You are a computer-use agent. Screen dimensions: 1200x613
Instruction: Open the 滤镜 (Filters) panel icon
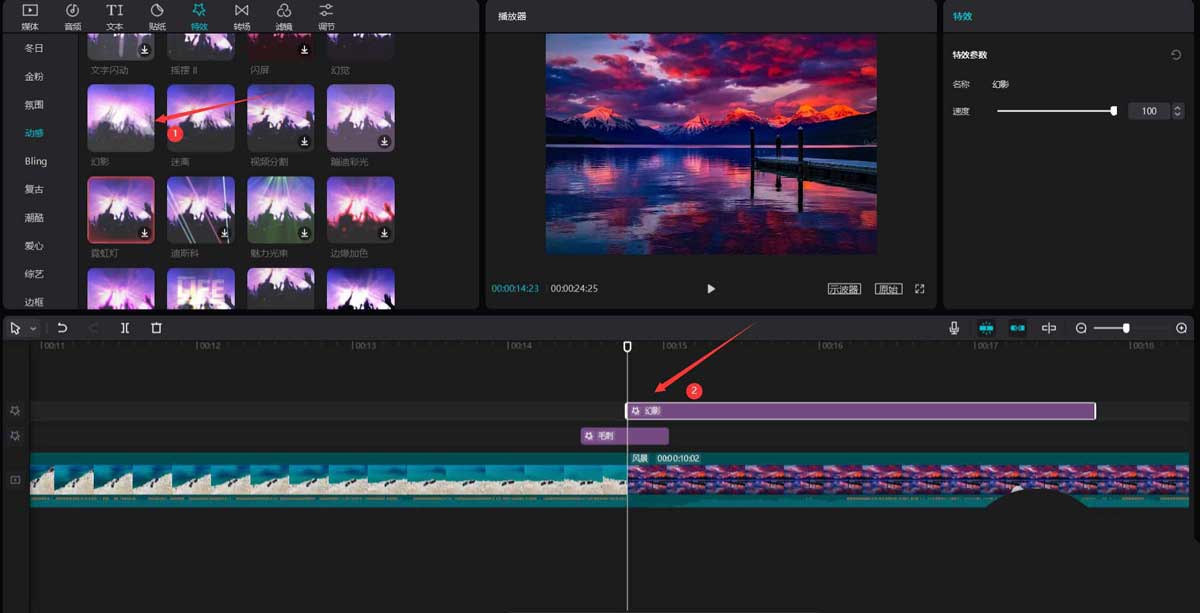(284, 15)
